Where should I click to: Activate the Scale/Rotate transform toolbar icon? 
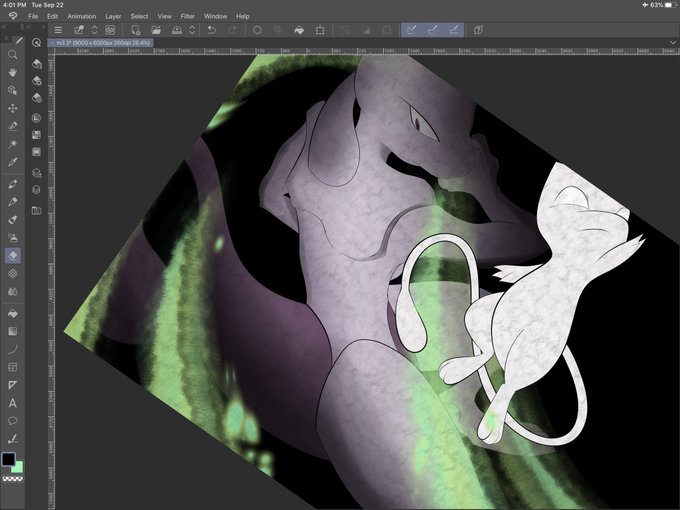(x=320, y=30)
